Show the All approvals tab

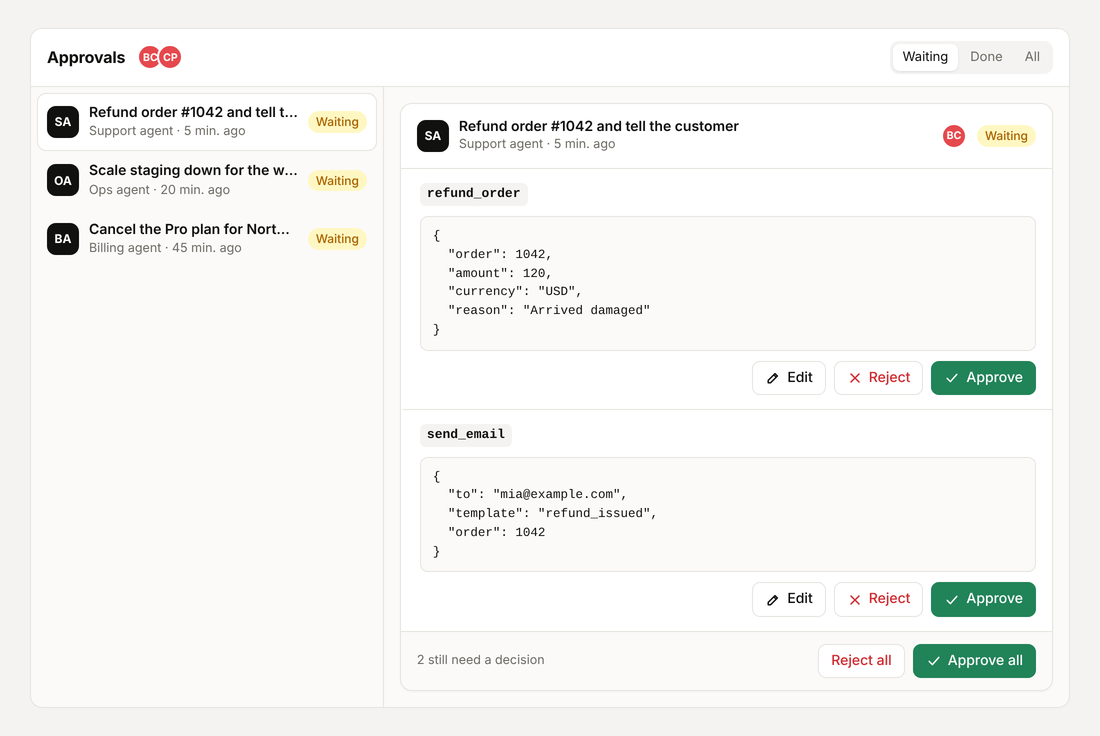(x=1032, y=57)
